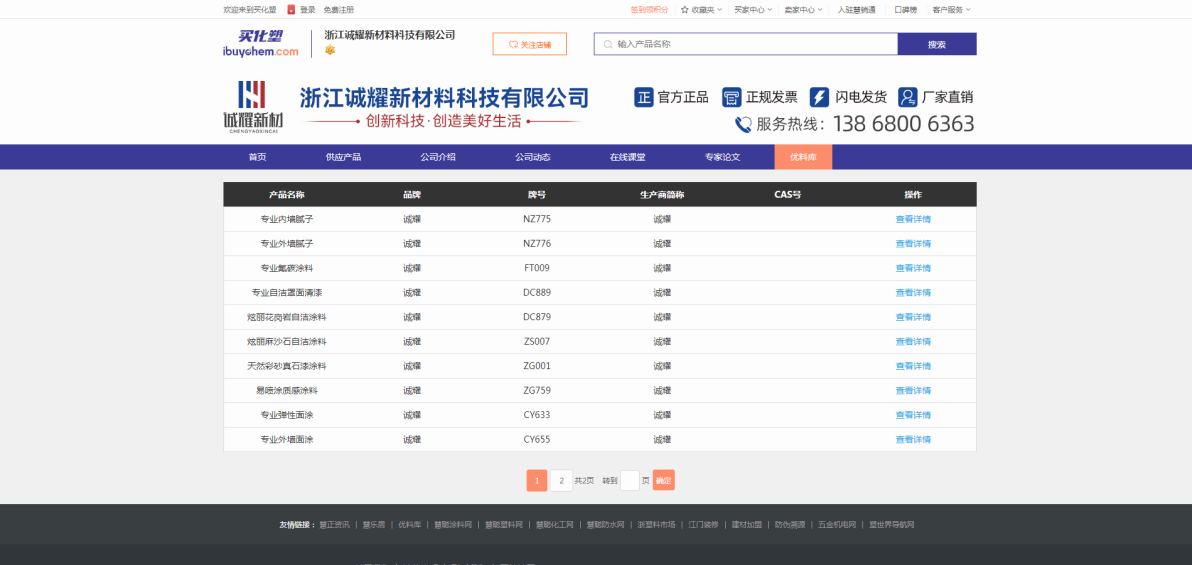This screenshot has width=1192, height=565.
Task: Click the 确定 pagination button
Action: [664, 481]
